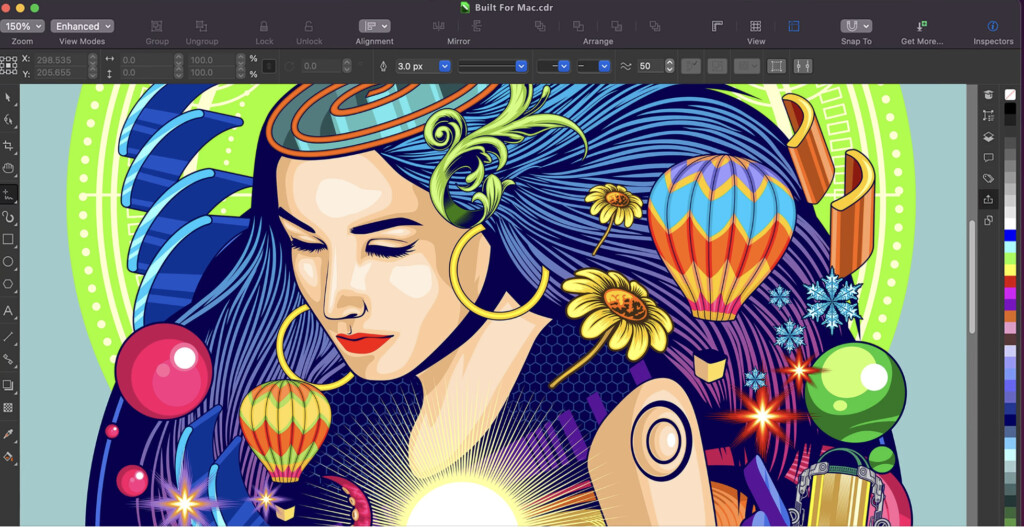Image resolution: width=1024 pixels, height=528 pixels.
Task: Open the Export inspector icon
Action: [x=988, y=199]
